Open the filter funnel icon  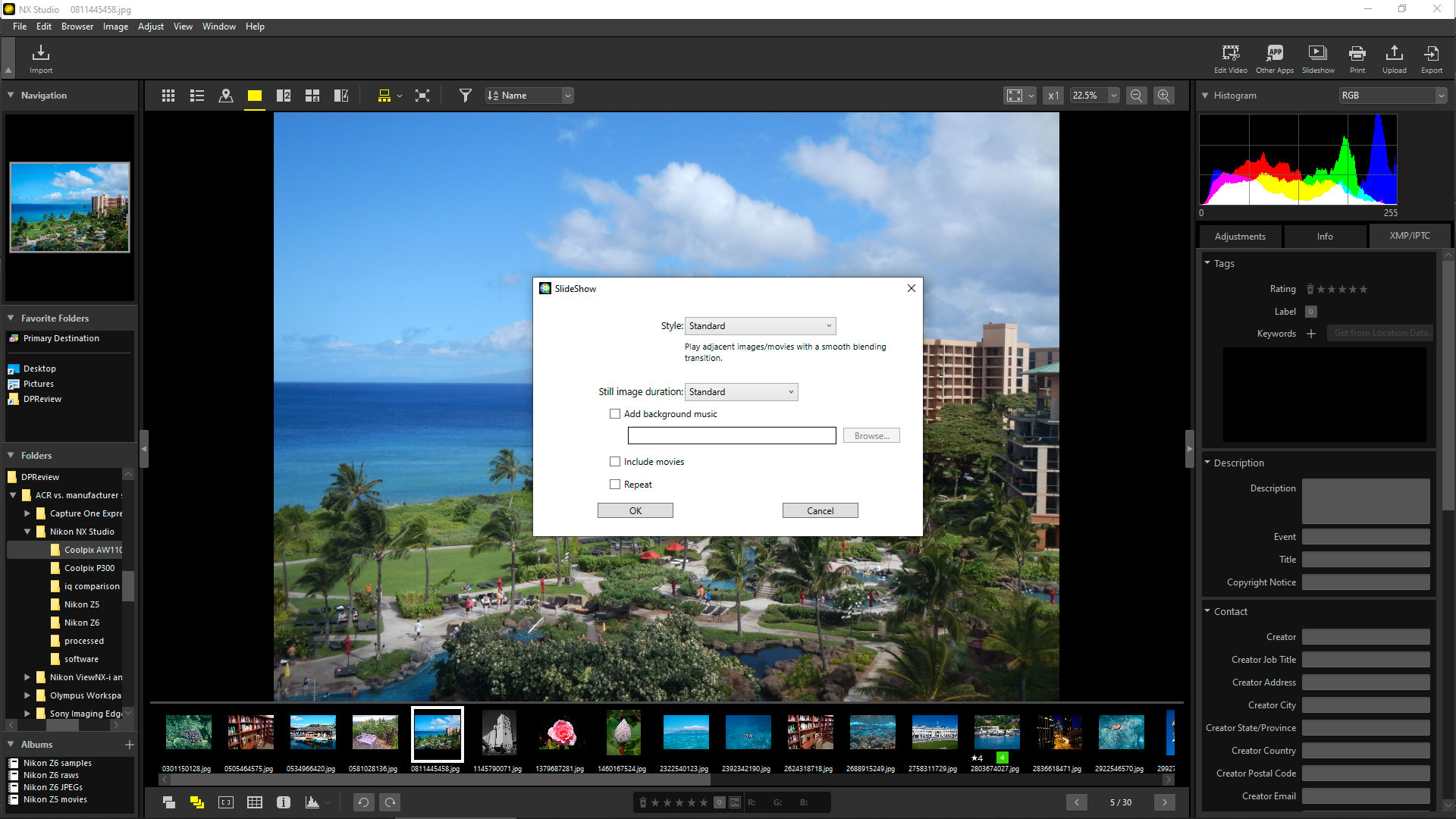point(466,96)
